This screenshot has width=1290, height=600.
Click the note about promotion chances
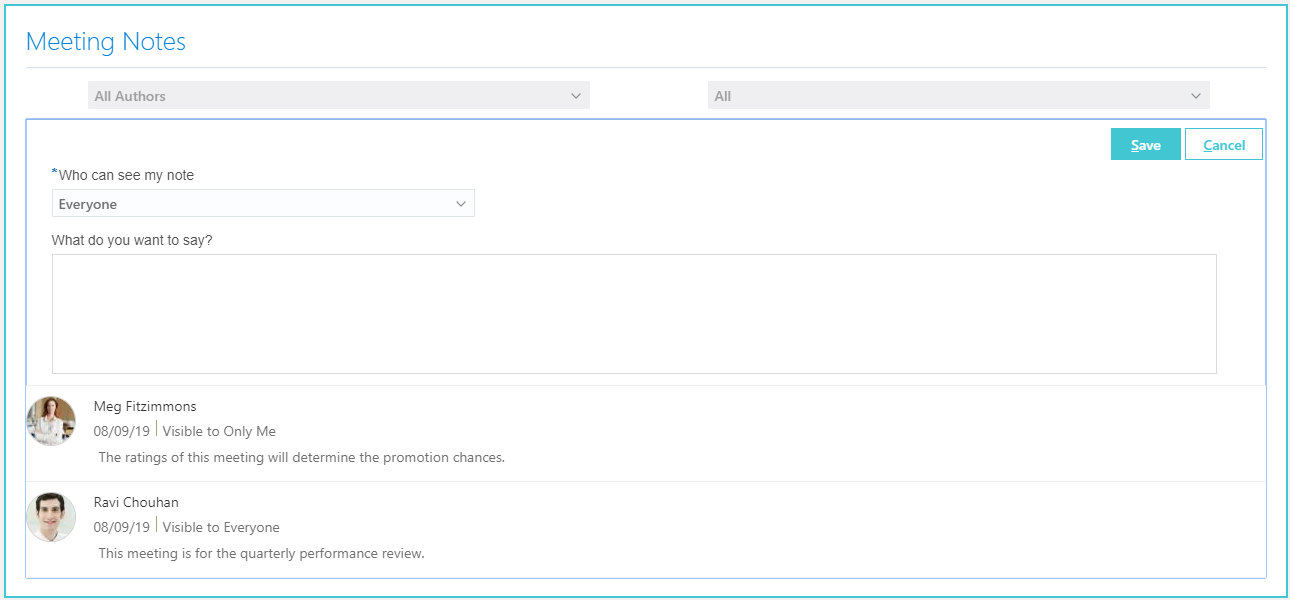[302, 458]
